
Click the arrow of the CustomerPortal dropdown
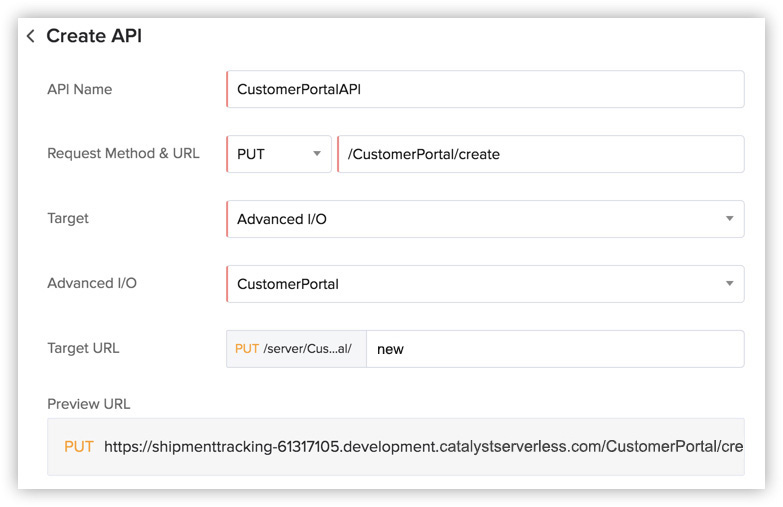(x=729, y=284)
